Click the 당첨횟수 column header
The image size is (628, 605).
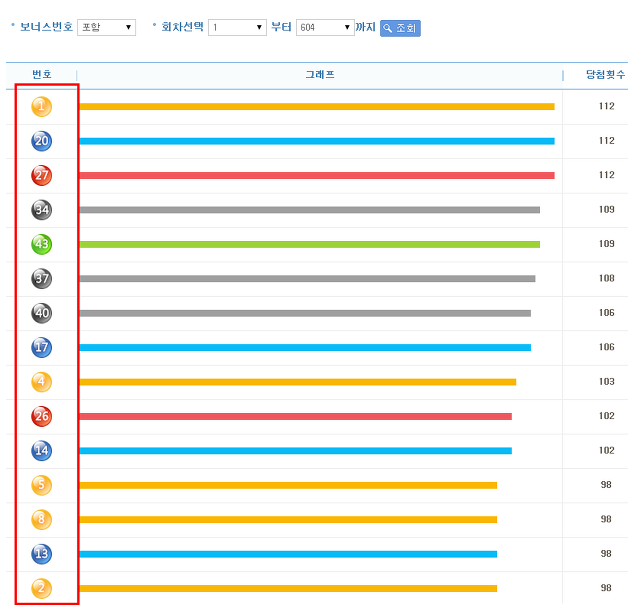pos(606,74)
